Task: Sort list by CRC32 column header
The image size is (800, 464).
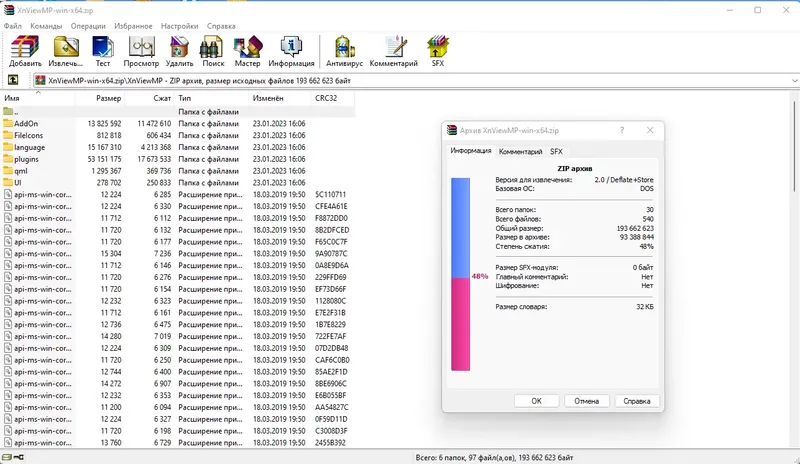Action: (x=333, y=98)
